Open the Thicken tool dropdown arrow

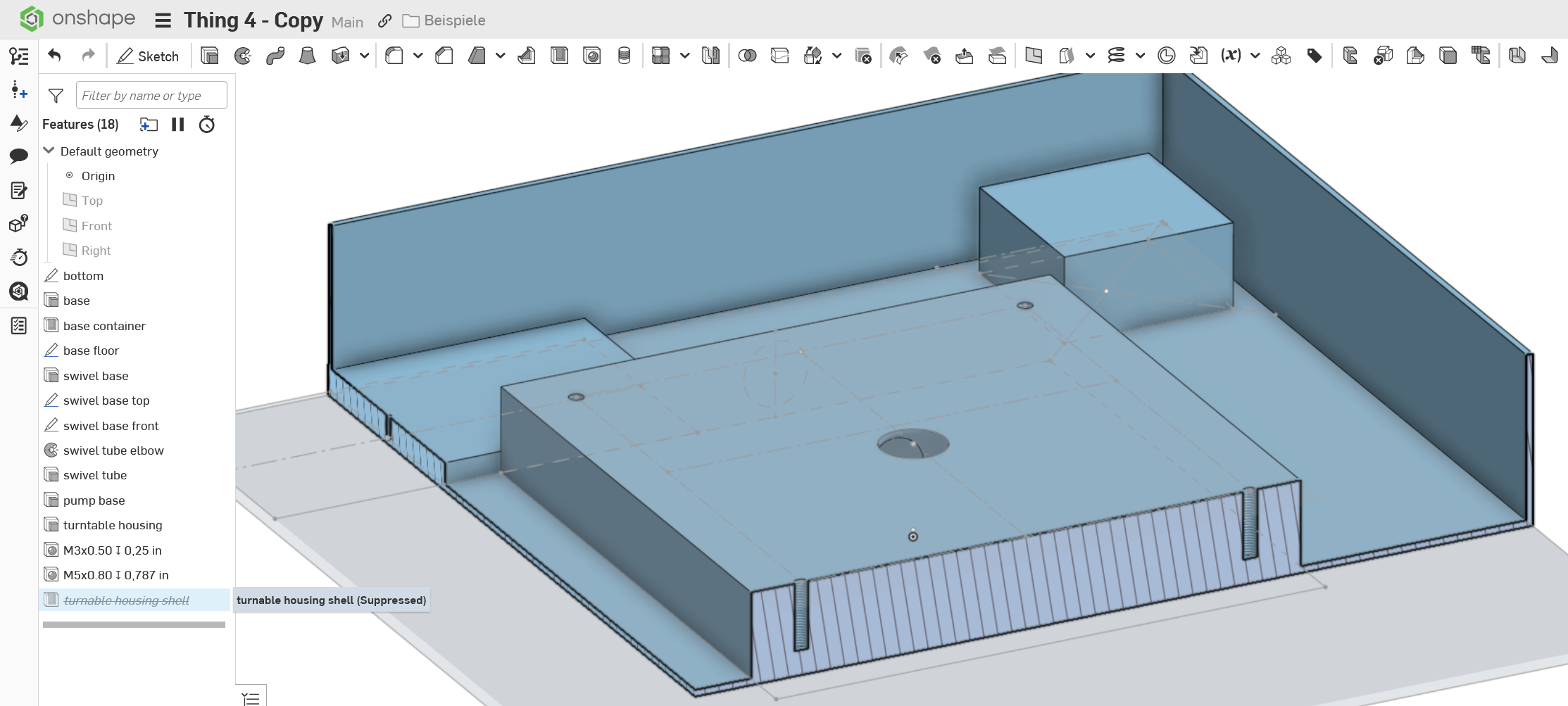(x=364, y=56)
